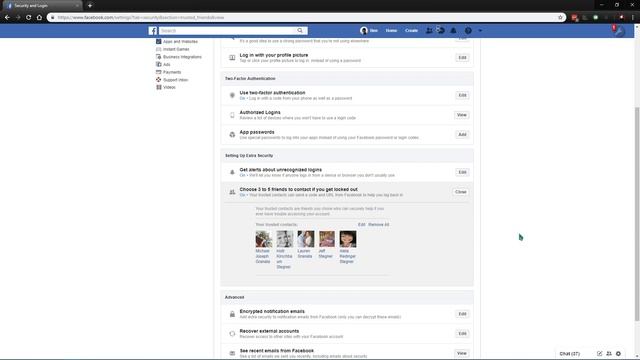Edit two-factor authentication setting

pyautogui.click(x=462, y=95)
